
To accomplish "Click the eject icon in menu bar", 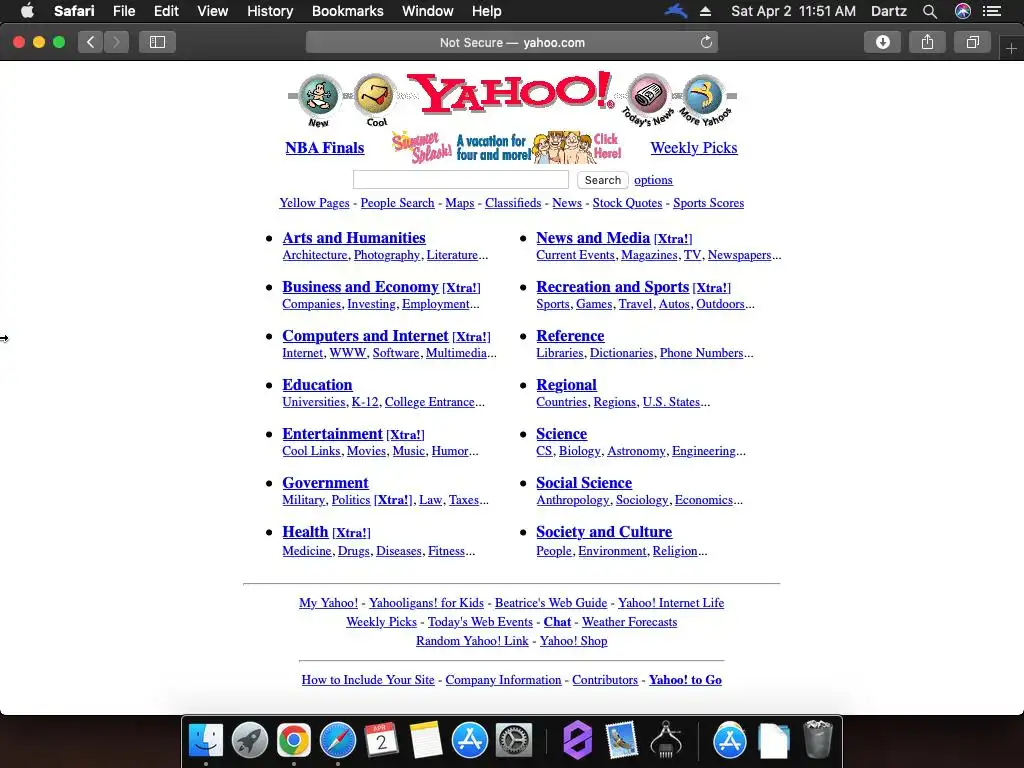I will [x=705, y=11].
